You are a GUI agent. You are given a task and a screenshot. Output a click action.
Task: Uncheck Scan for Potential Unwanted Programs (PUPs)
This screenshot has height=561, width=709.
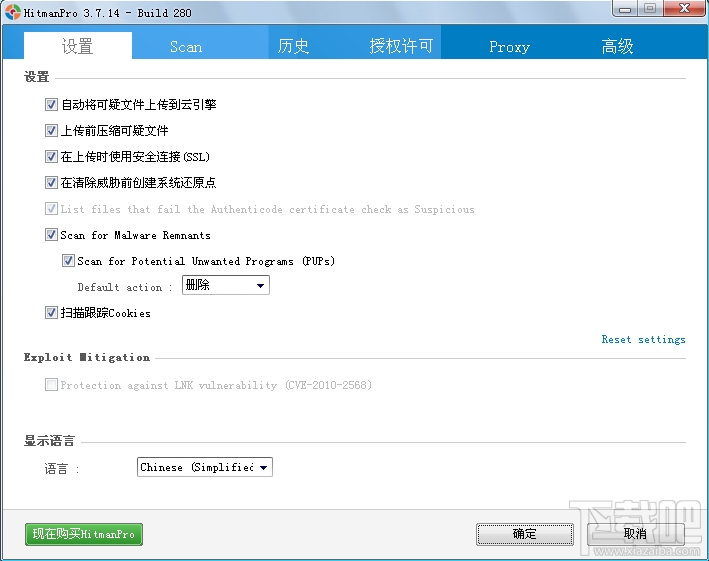[x=68, y=261]
